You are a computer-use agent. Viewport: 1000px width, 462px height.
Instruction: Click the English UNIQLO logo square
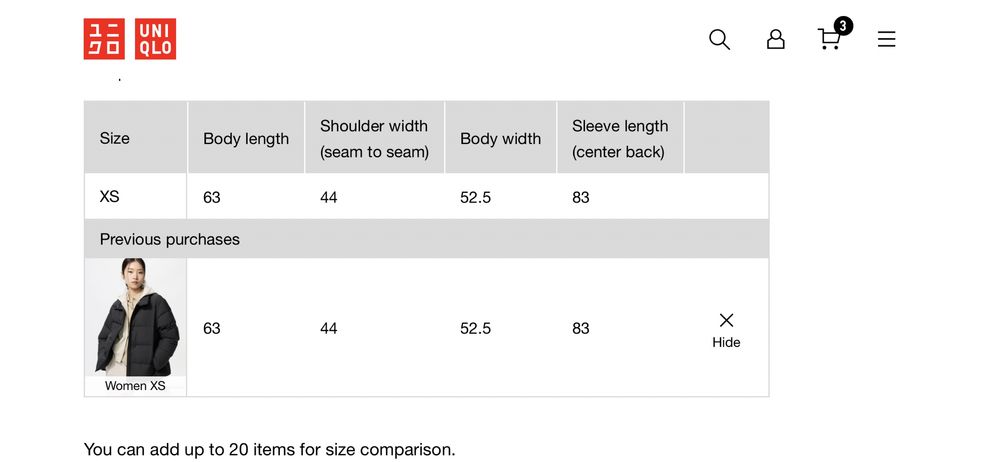[x=155, y=39]
